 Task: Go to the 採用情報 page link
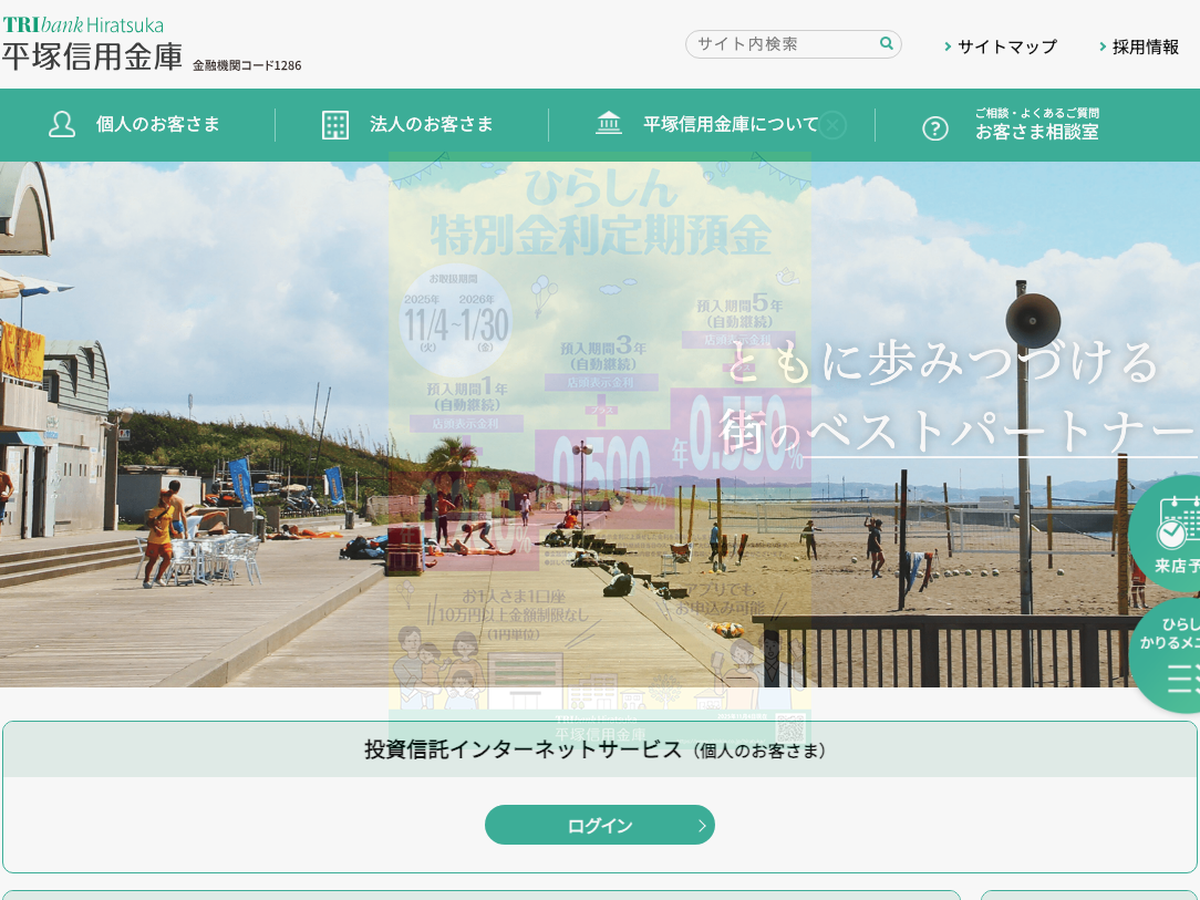click(1145, 47)
